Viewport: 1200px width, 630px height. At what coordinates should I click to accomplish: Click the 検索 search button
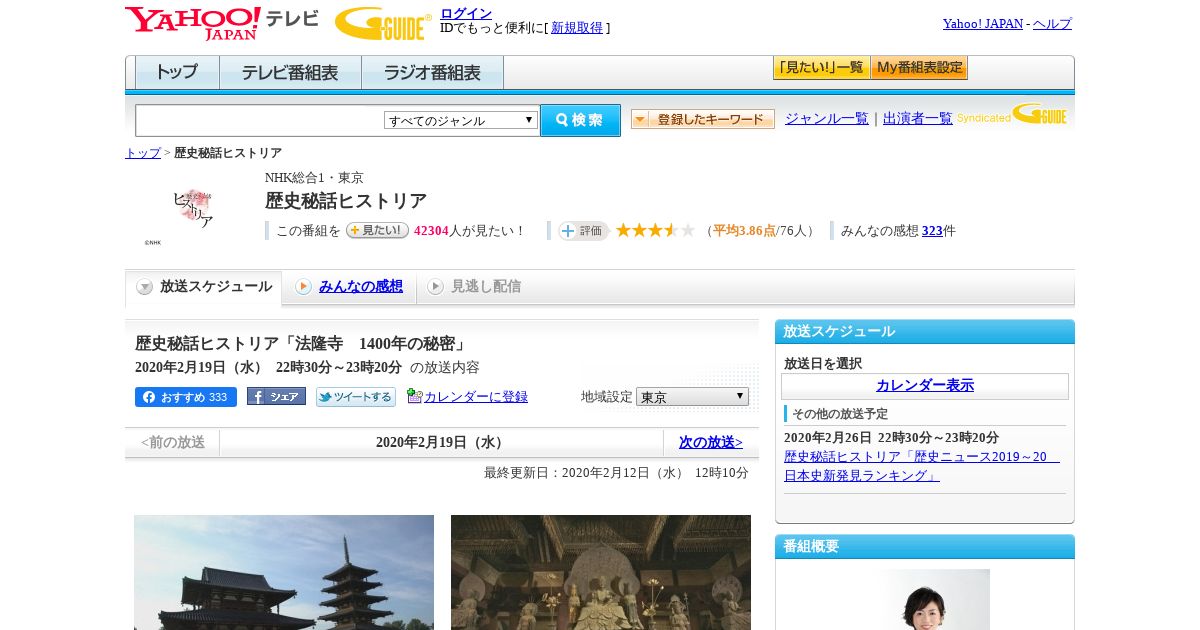coord(580,120)
